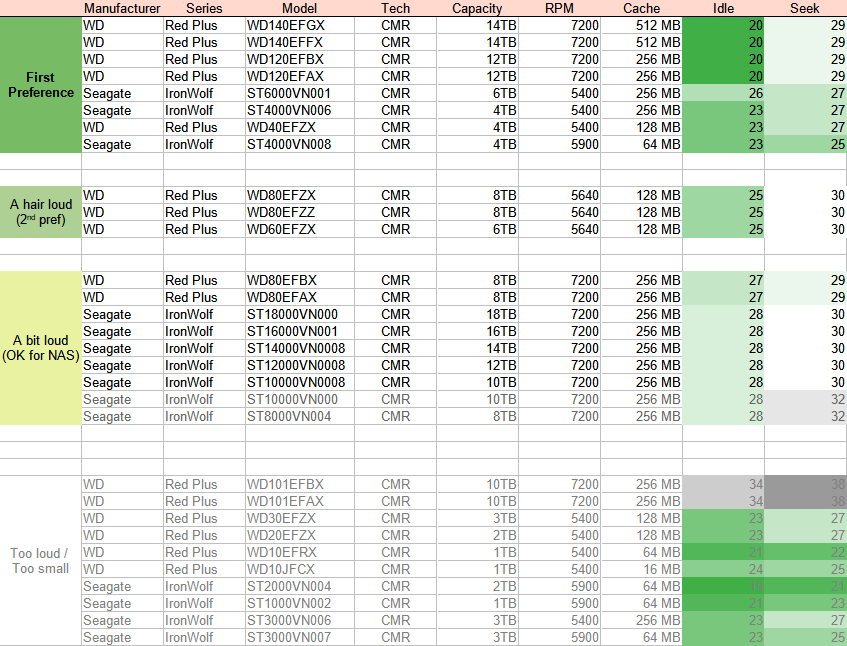Viewport: 847px width, 646px height.
Task: Click model cell WD120EFAX
Action: [300, 76]
